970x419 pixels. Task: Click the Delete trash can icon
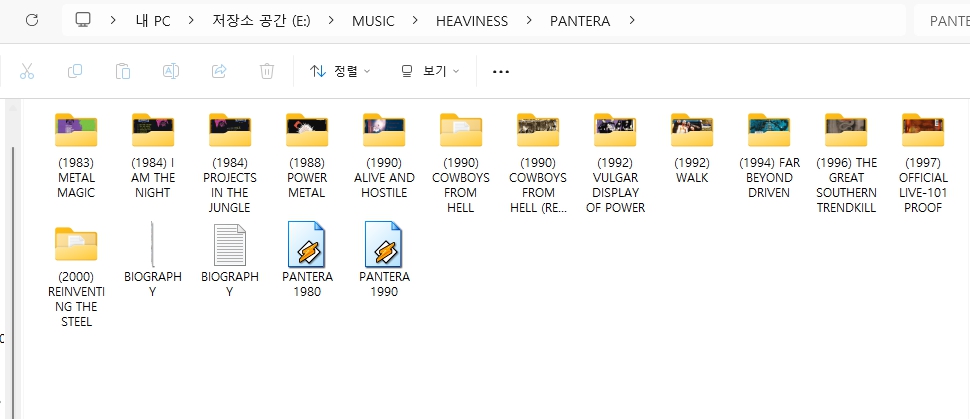coord(267,71)
